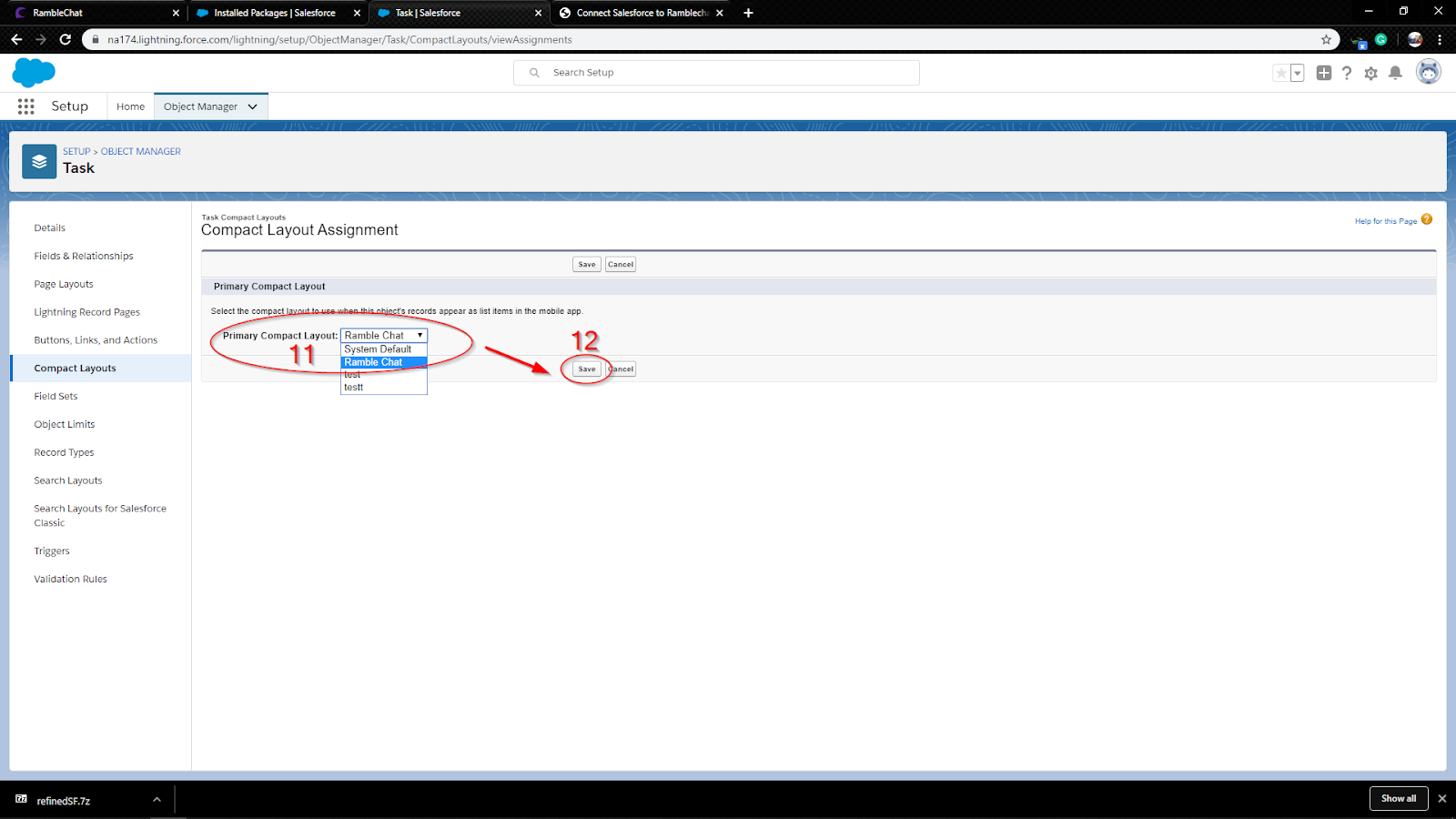This screenshot has height=819, width=1456.
Task: Click the Salesforce cloud logo
Action: pyautogui.click(x=34, y=73)
